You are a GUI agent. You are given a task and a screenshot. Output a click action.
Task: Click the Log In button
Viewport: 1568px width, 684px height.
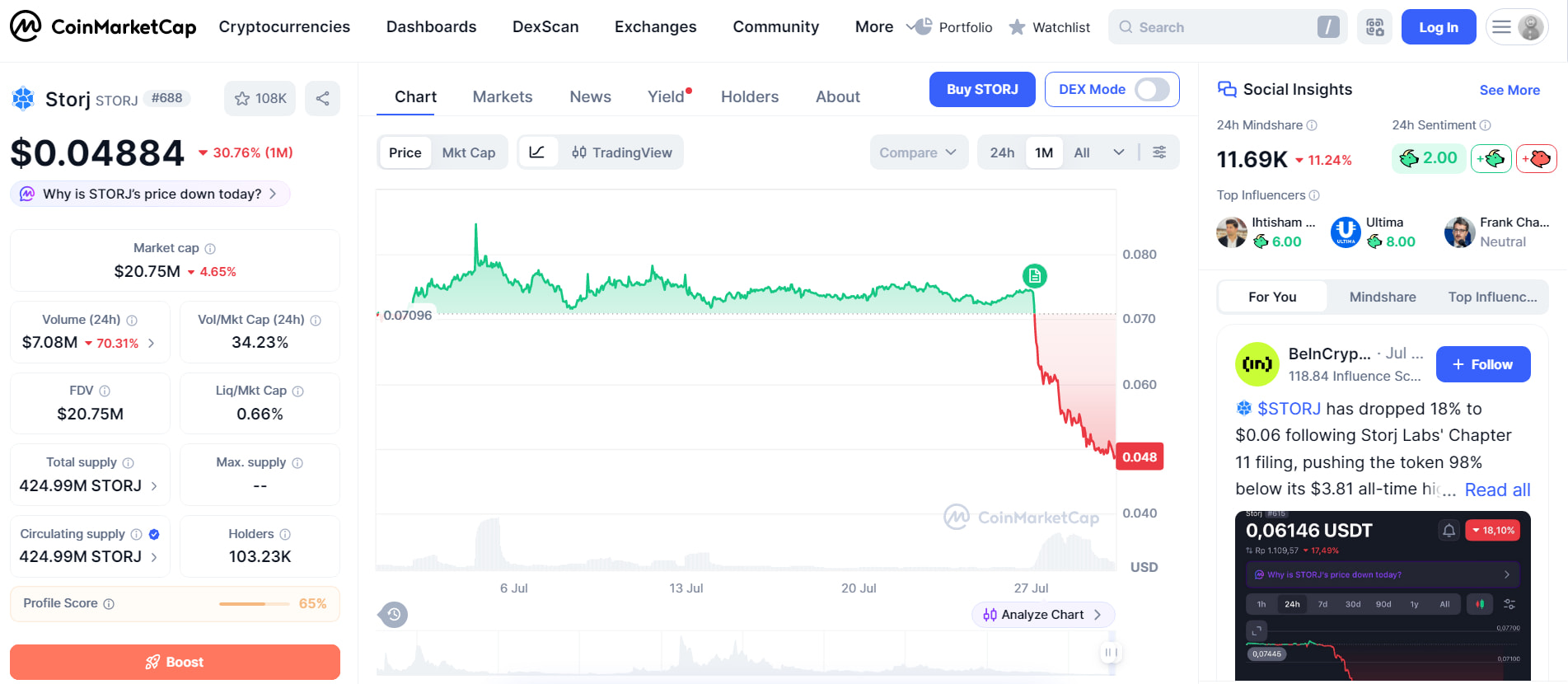pyautogui.click(x=1439, y=27)
